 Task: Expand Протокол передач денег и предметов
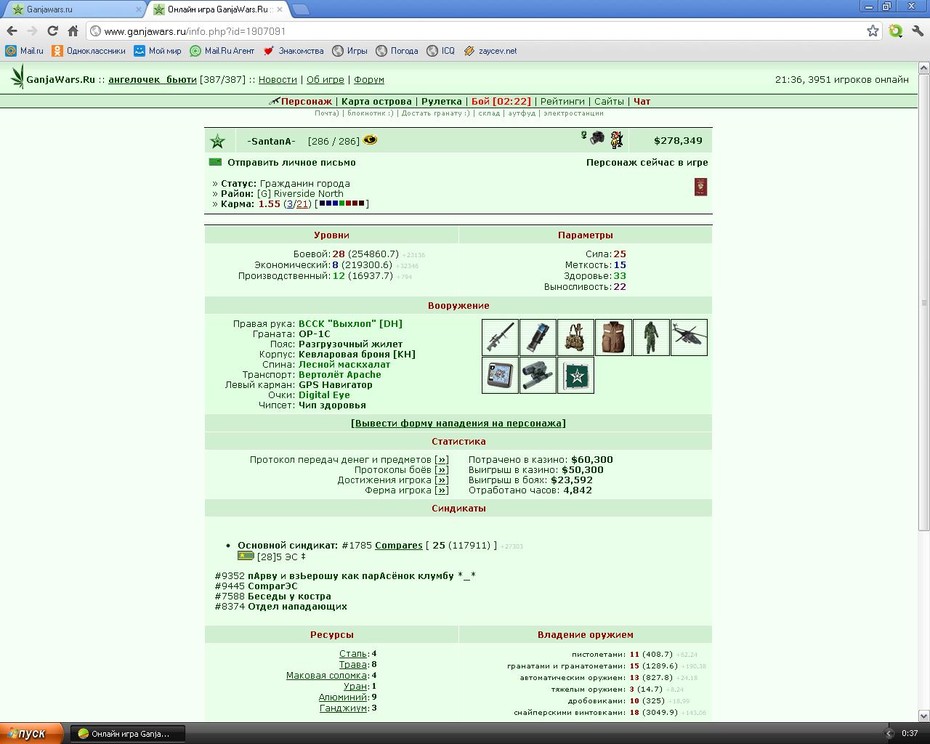[442, 460]
